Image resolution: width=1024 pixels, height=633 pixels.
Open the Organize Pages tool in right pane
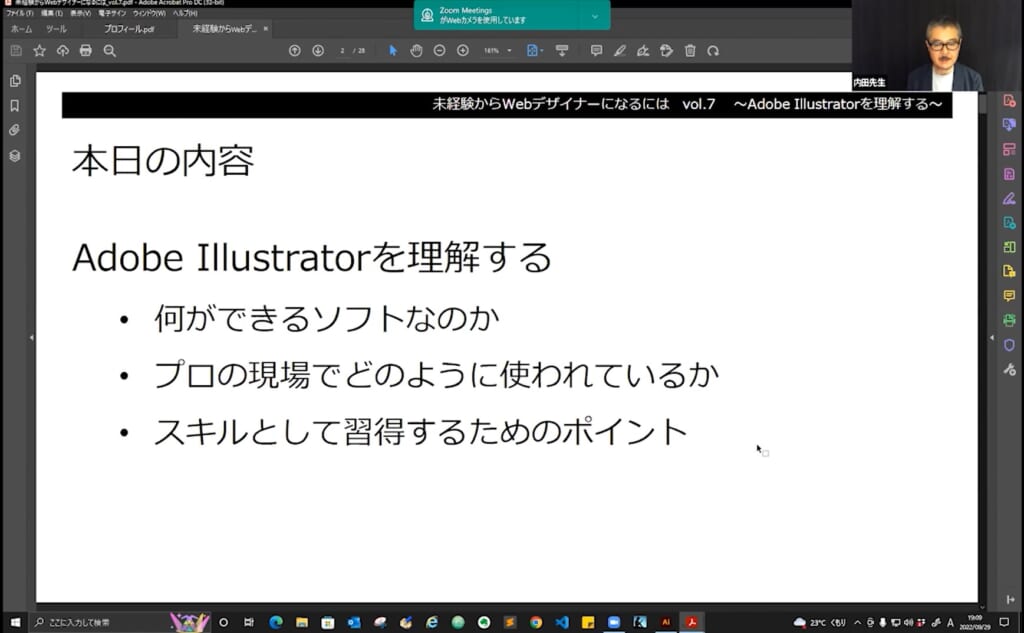pyautogui.click(x=1009, y=150)
